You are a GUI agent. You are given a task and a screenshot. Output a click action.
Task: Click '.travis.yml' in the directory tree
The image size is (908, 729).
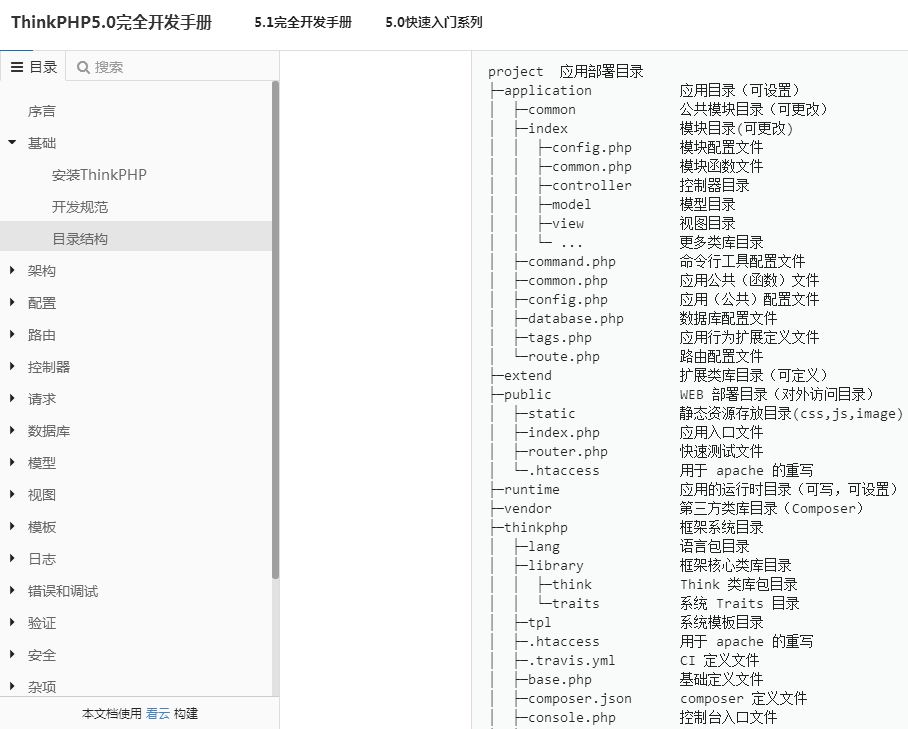tap(572, 661)
